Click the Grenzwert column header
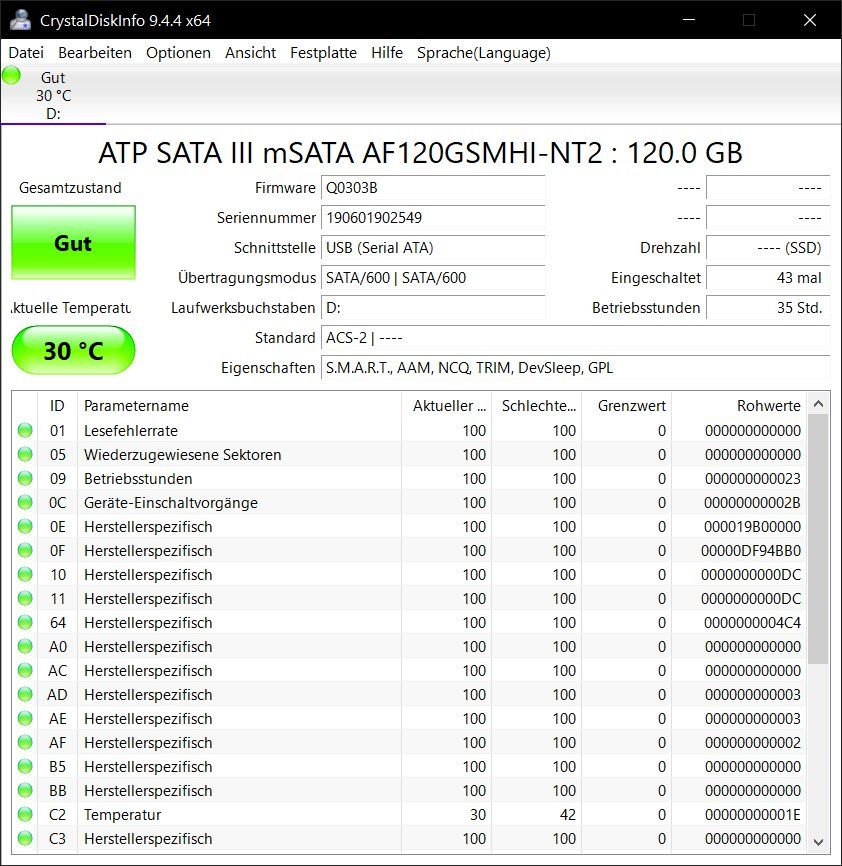 click(626, 406)
